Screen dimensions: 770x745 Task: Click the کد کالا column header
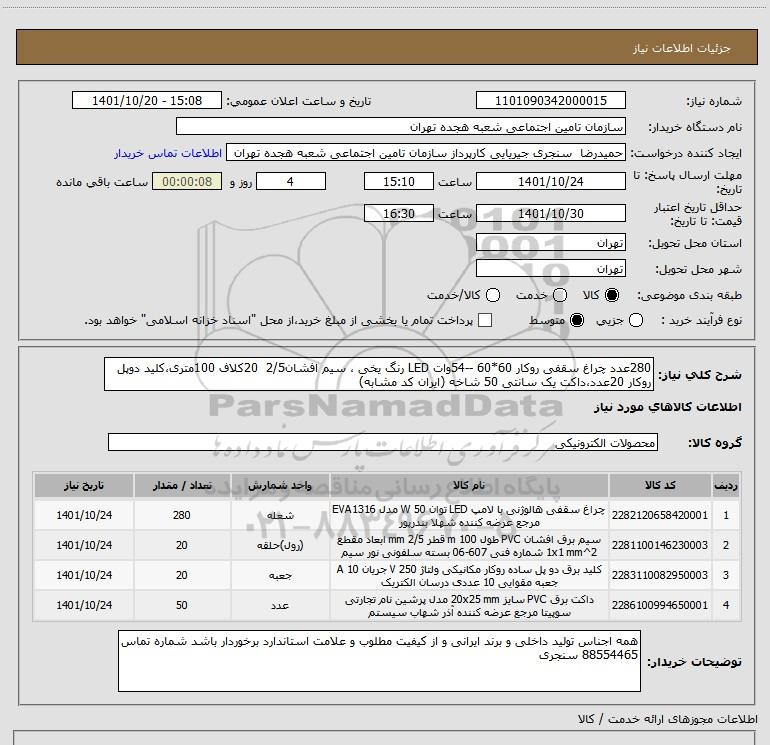click(660, 486)
